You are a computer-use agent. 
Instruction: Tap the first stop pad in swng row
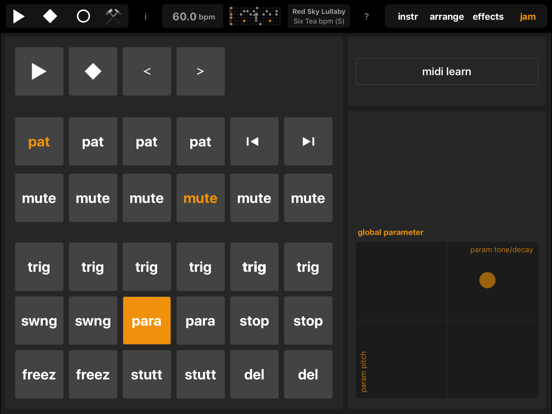pyautogui.click(x=255, y=321)
